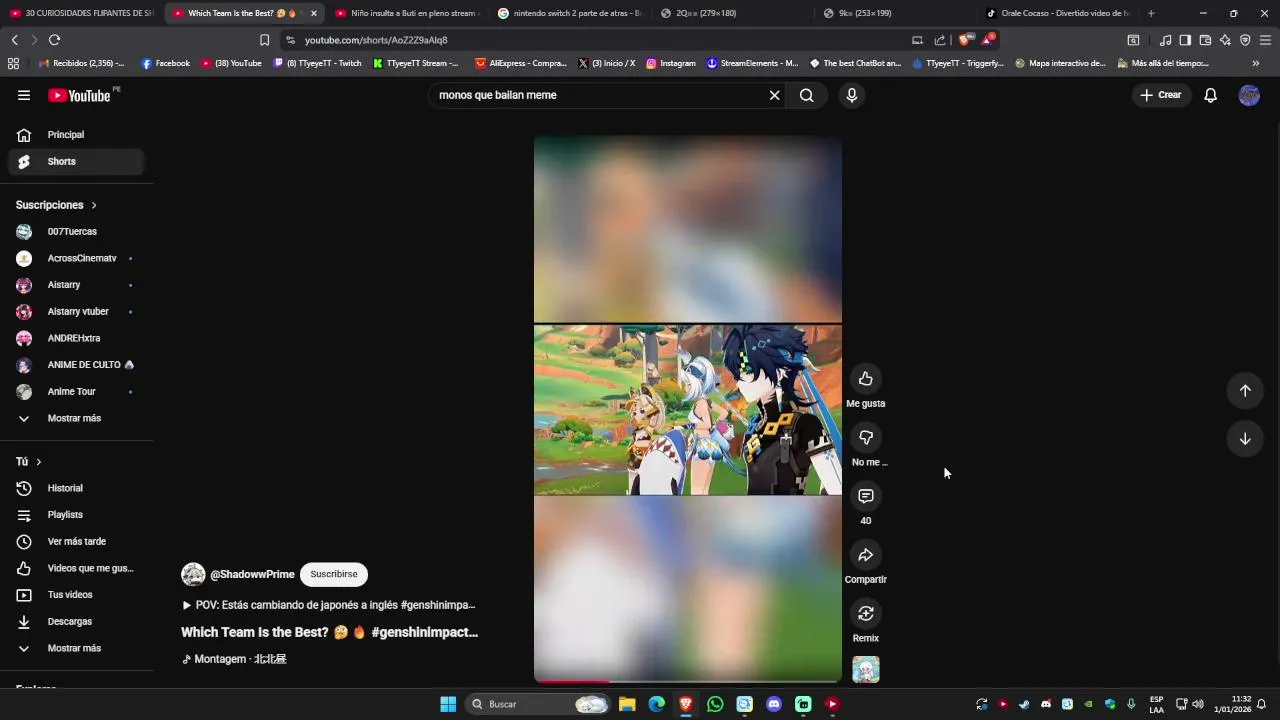Open Brave Rewards triangle icon
The width and height of the screenshot is (1280, 720).
click(987, 40)
